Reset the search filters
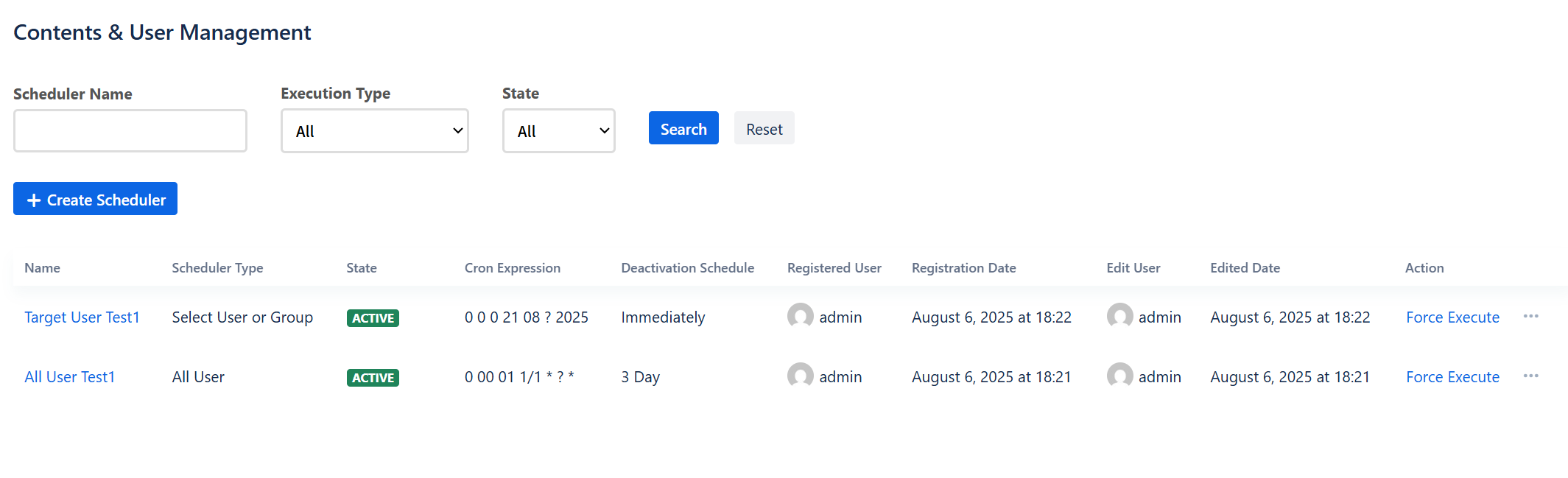Image resolution: width=1568 pixels, height=478 pixels. click(764, 128)
